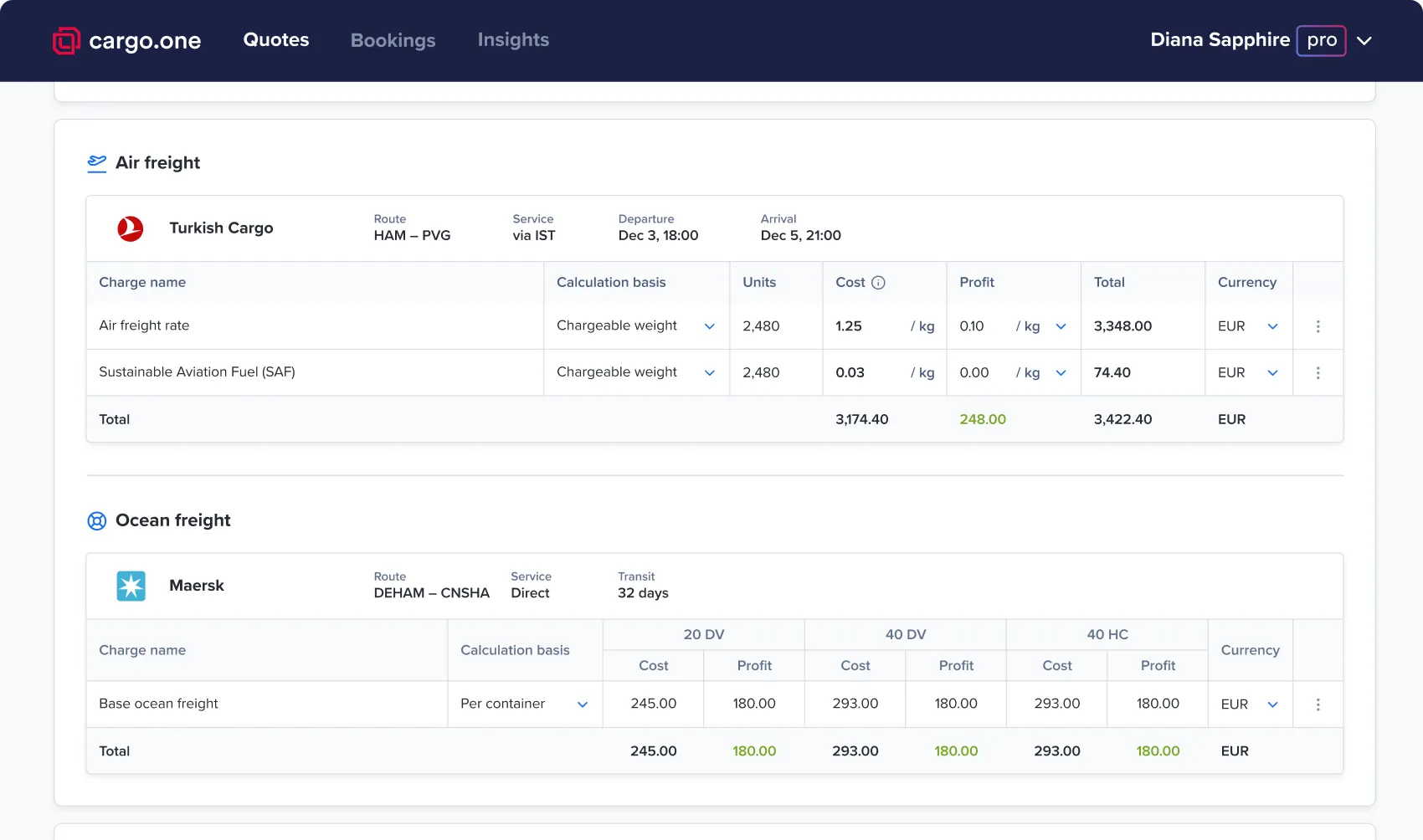Image resolution: width=1423 pixels, height=840 pixels.
Task: Open the options menu for Base ocean freight
Action: coord(1318,704)
